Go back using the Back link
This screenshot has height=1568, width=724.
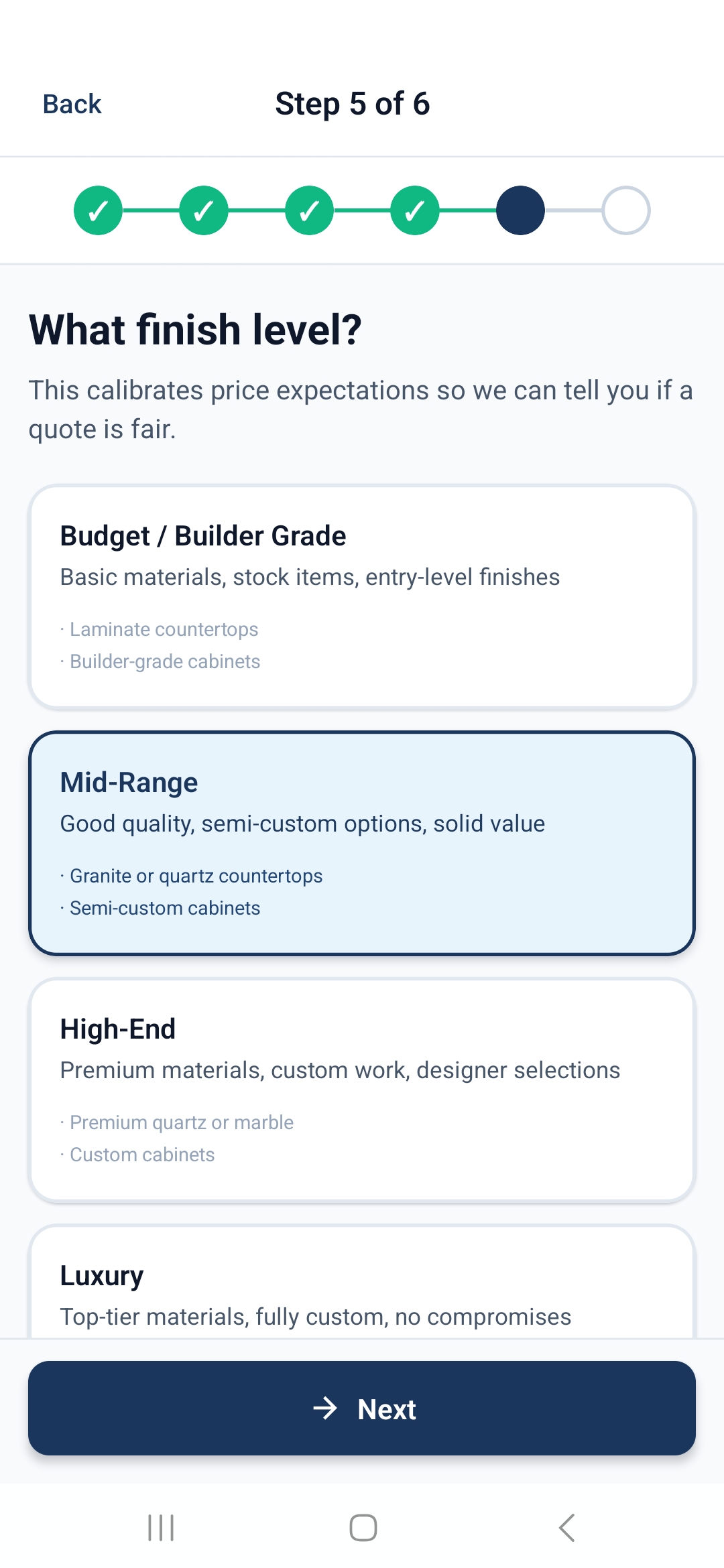coord(72,105)
